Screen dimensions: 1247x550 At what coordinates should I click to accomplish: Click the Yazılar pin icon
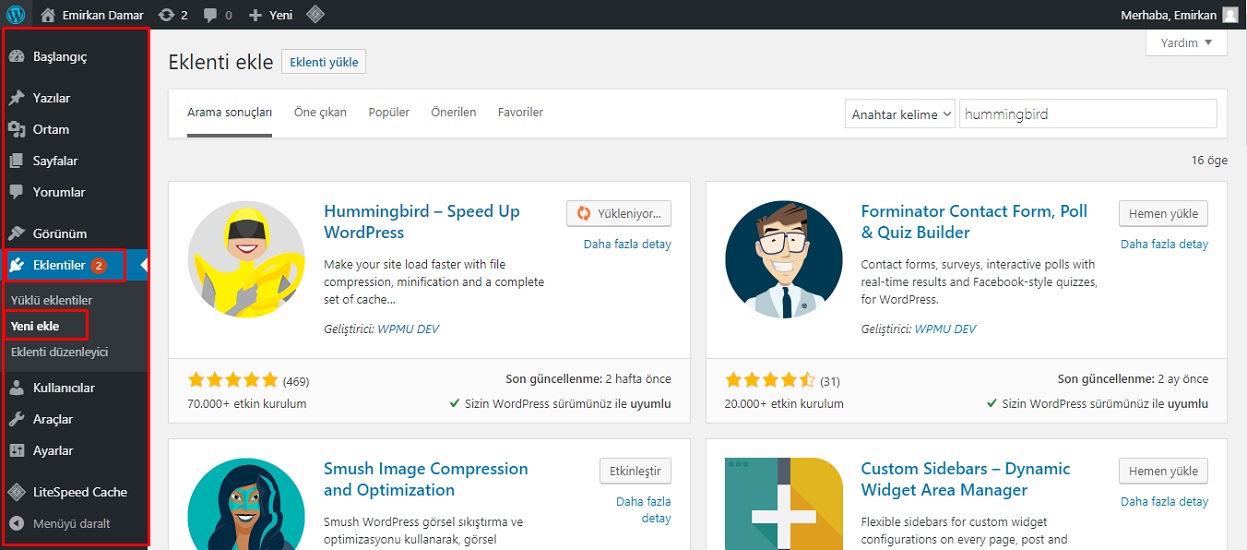[17, 98]
